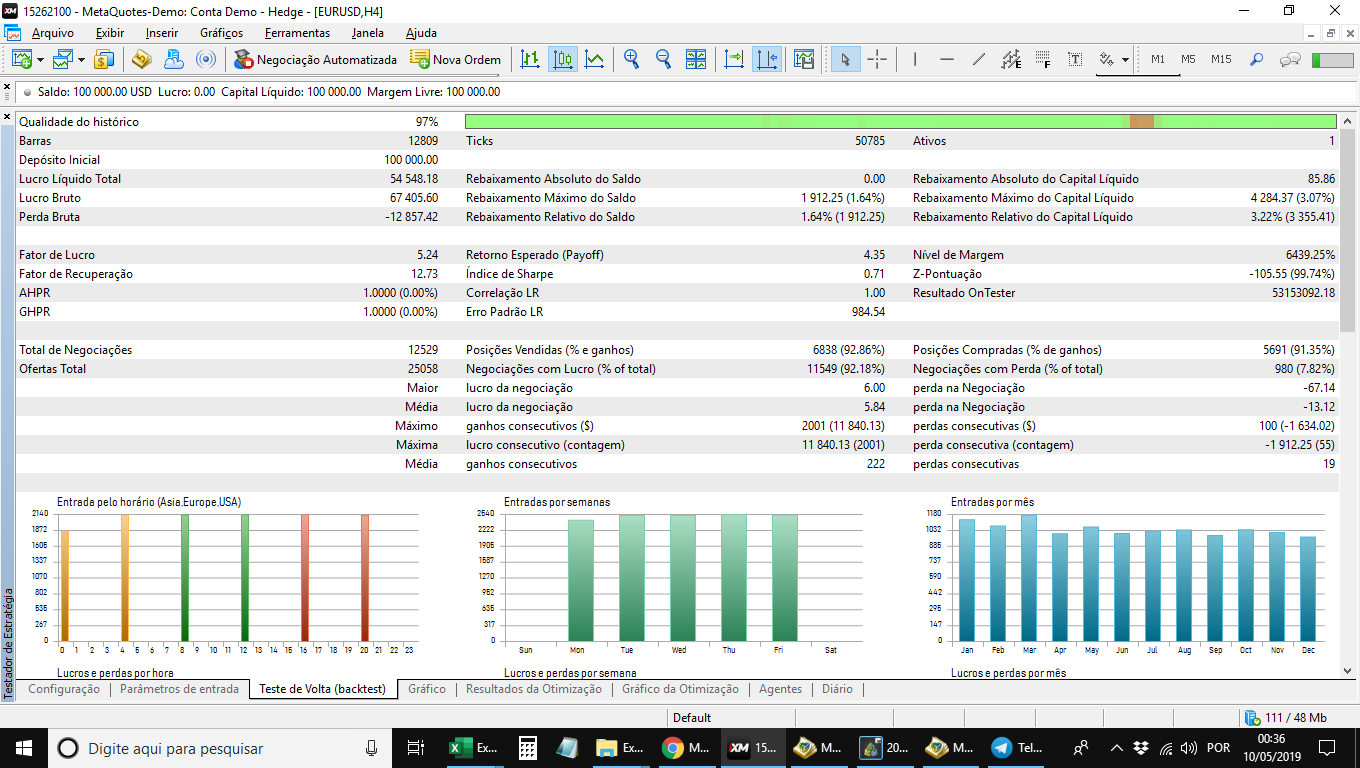Open the Arquivo menu
1360x768 pixels.
[x=52, y=33]
